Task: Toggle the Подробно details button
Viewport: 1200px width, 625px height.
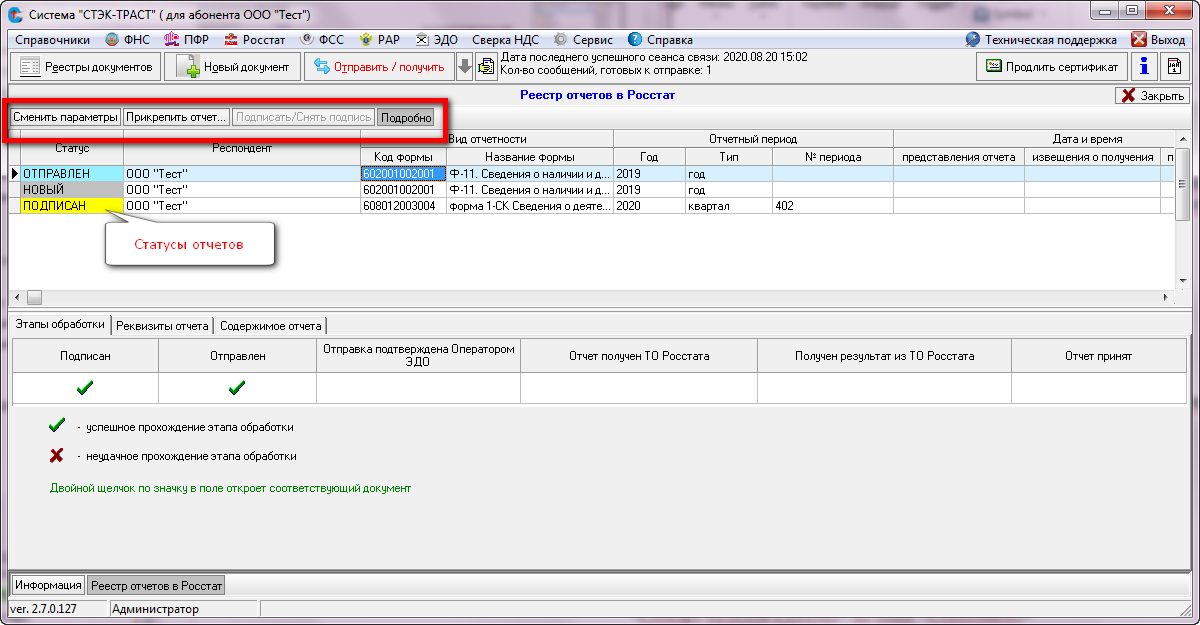Action: [x=406, y=117]
